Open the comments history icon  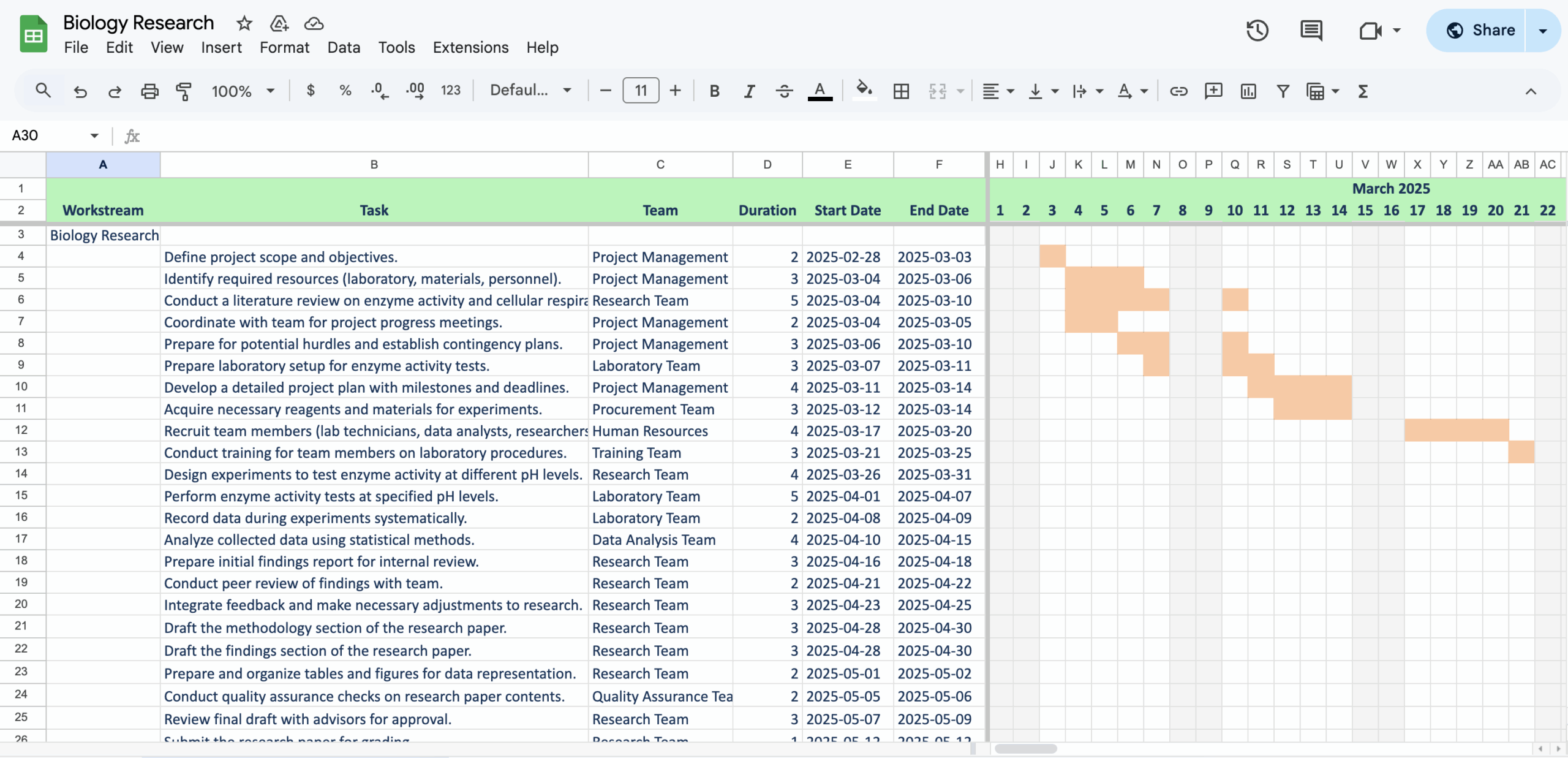coord(1311,30)
